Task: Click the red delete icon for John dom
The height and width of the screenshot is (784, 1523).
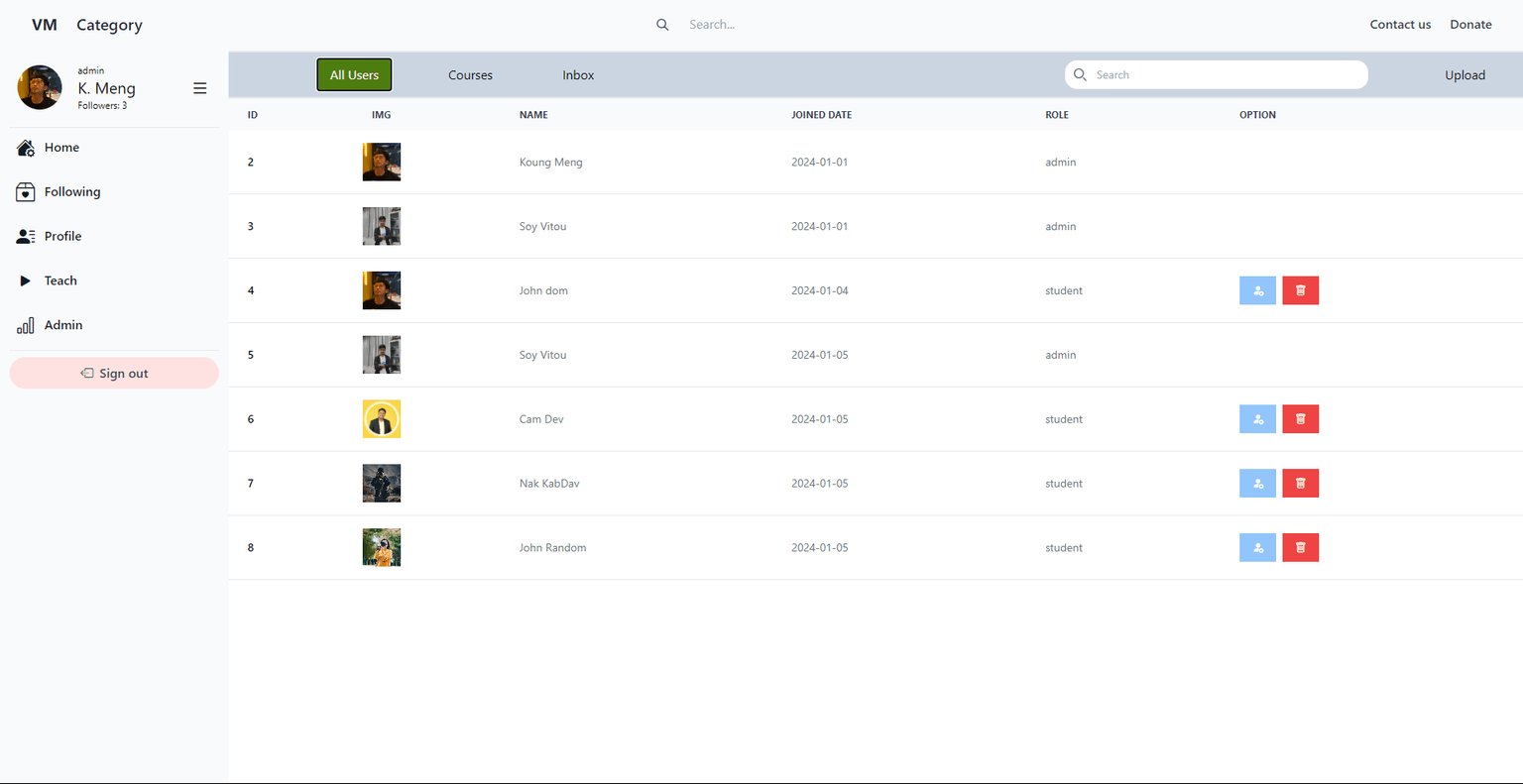Action: (x=1300, y=290)
